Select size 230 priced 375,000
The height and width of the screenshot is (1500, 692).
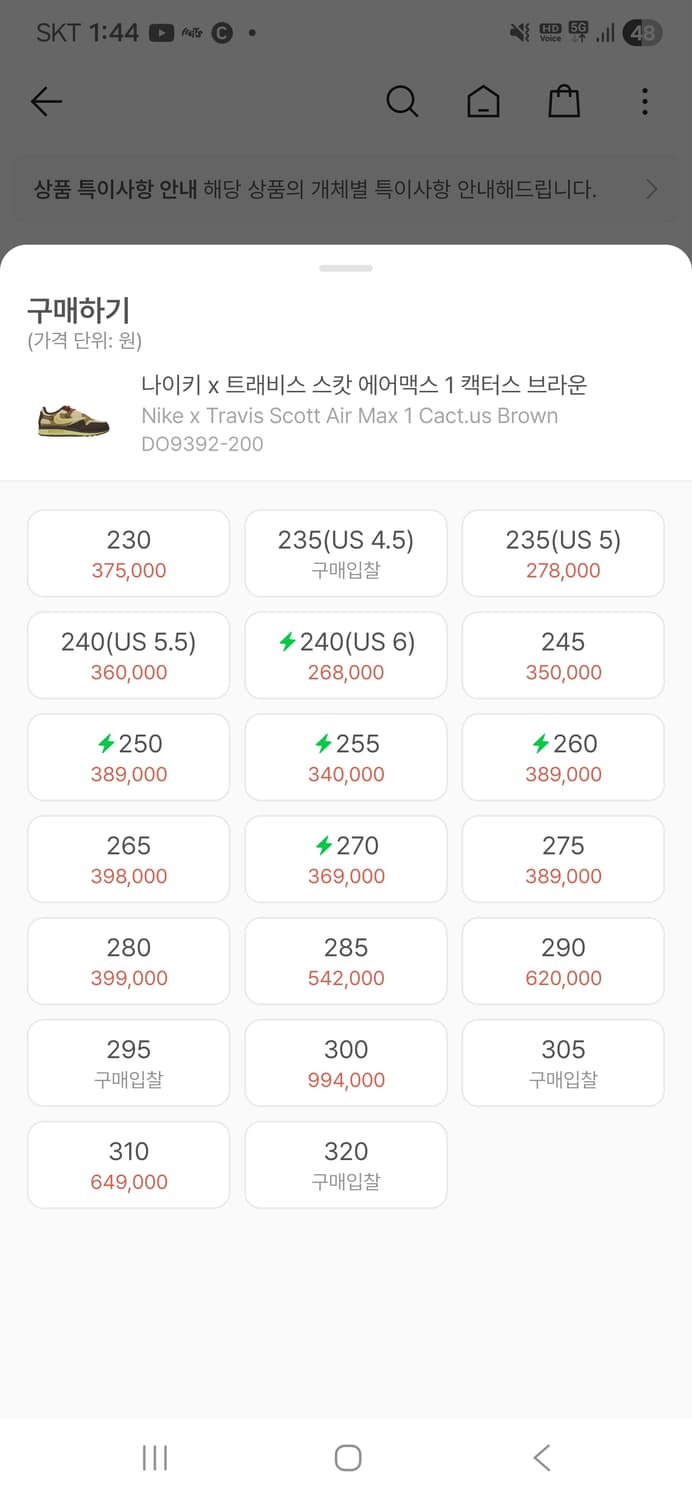[x=129, y=554]
